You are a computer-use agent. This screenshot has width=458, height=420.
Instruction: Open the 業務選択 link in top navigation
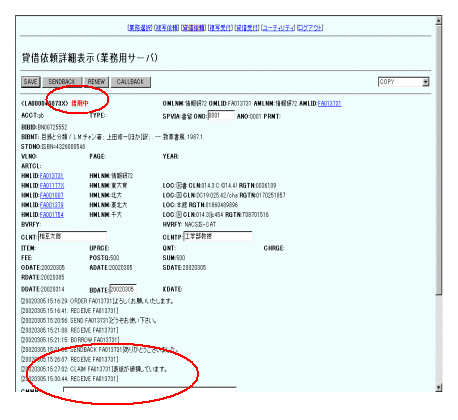tap(140, 28)
